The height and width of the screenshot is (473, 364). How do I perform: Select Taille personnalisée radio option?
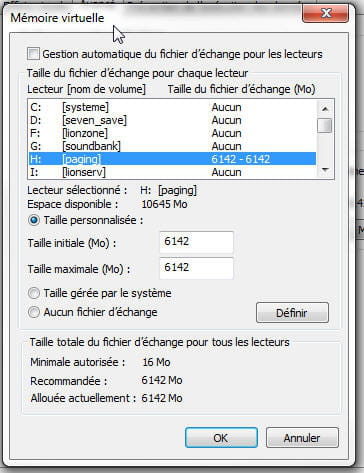[34, 220]
